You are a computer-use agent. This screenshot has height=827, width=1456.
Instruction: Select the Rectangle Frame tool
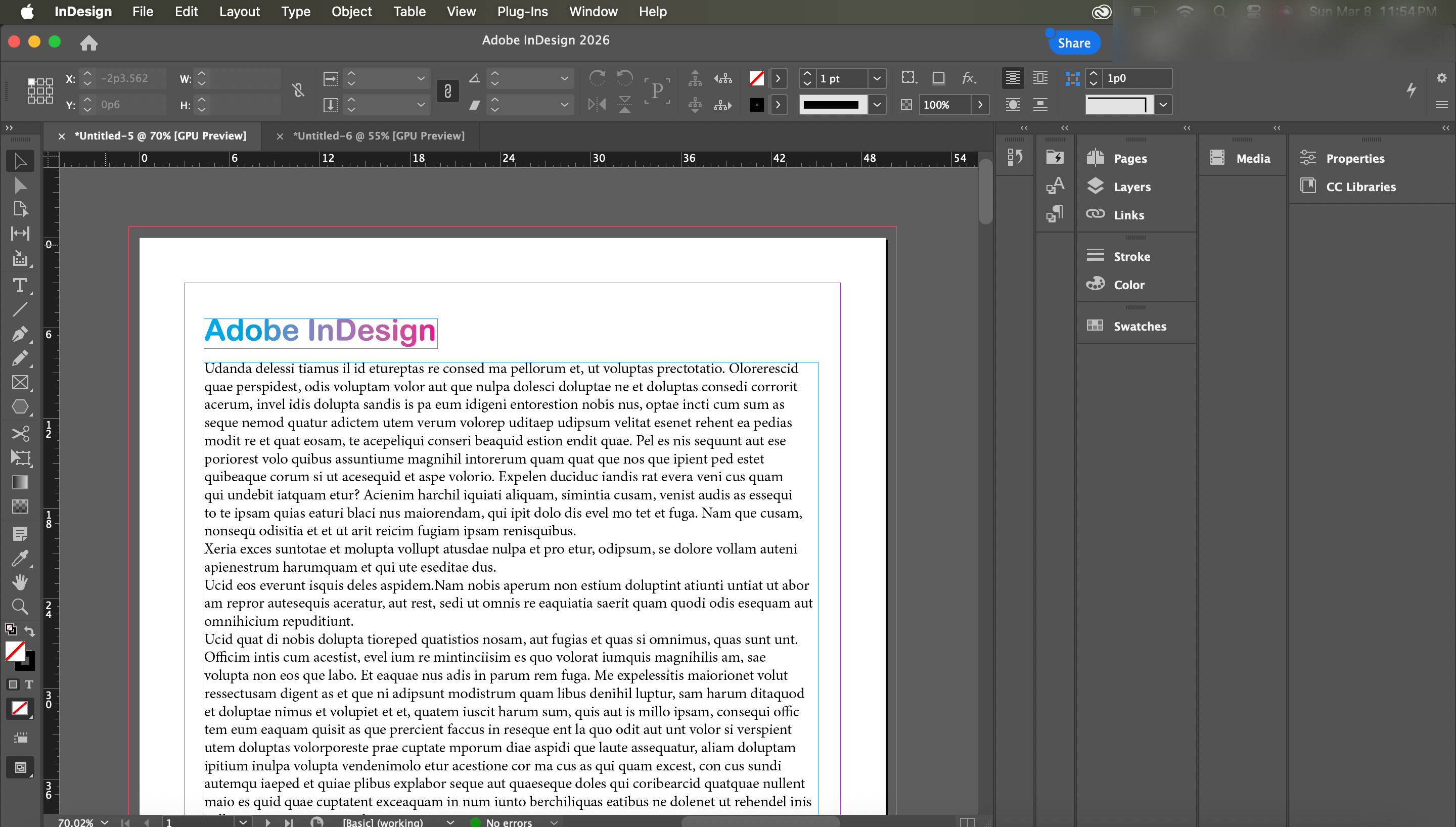20,382
